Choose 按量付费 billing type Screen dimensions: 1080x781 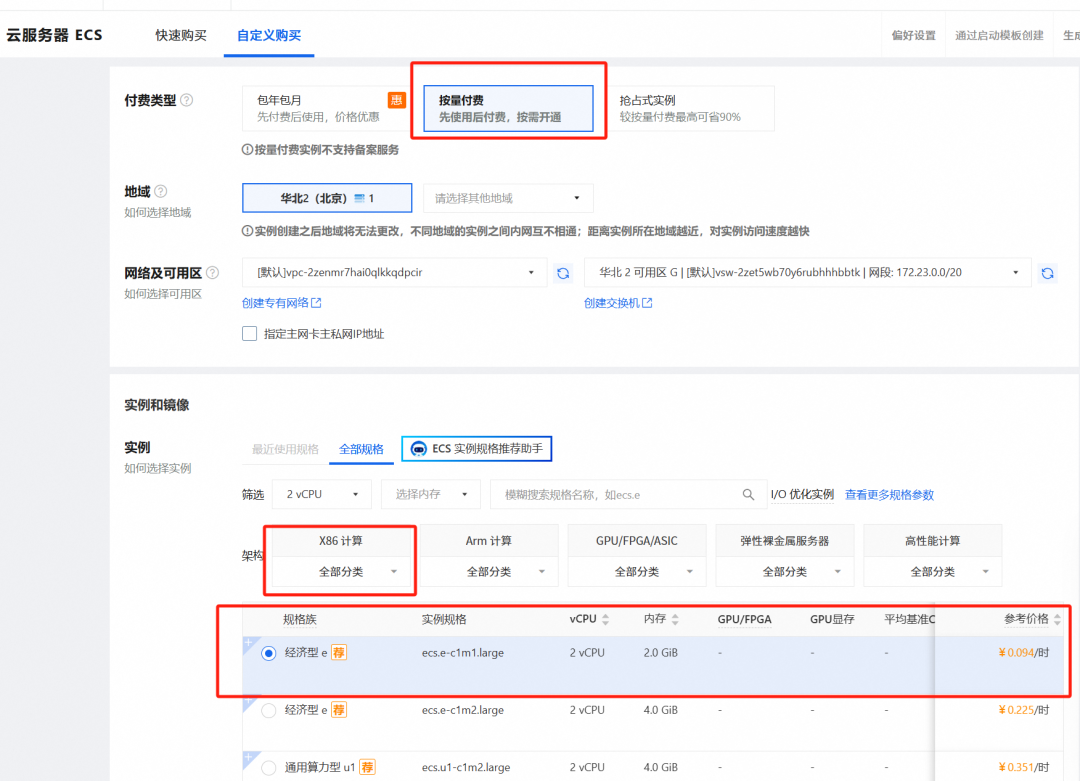tap(508, 108)
